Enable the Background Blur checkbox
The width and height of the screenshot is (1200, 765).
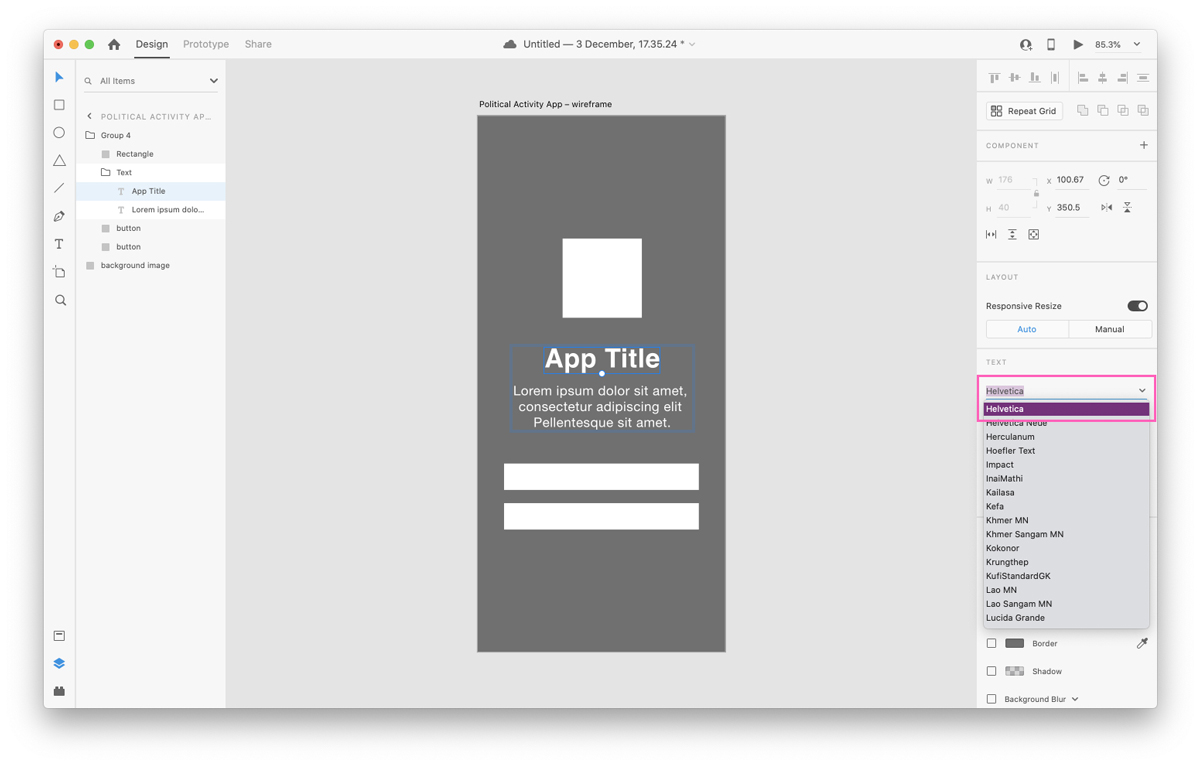[991, 699]
